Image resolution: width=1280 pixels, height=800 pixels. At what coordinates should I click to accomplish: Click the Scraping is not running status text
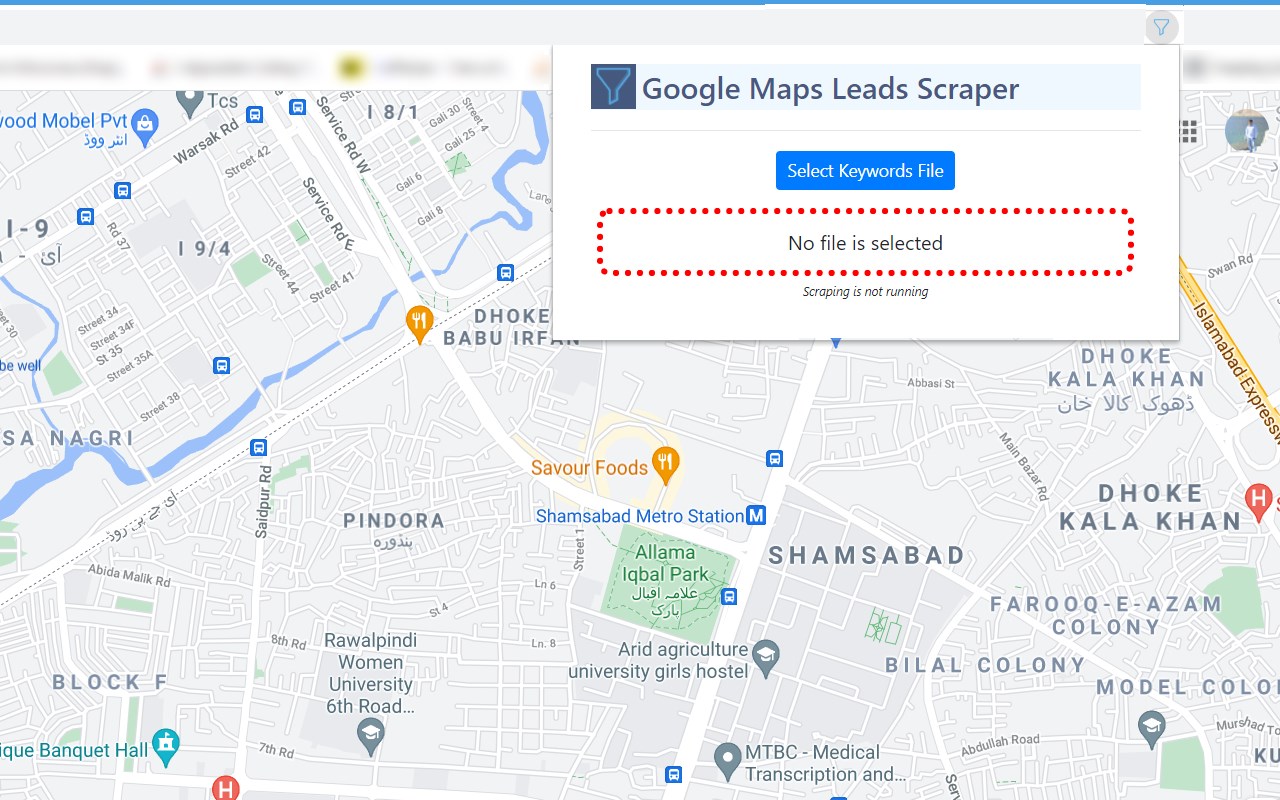coord(865,292)
